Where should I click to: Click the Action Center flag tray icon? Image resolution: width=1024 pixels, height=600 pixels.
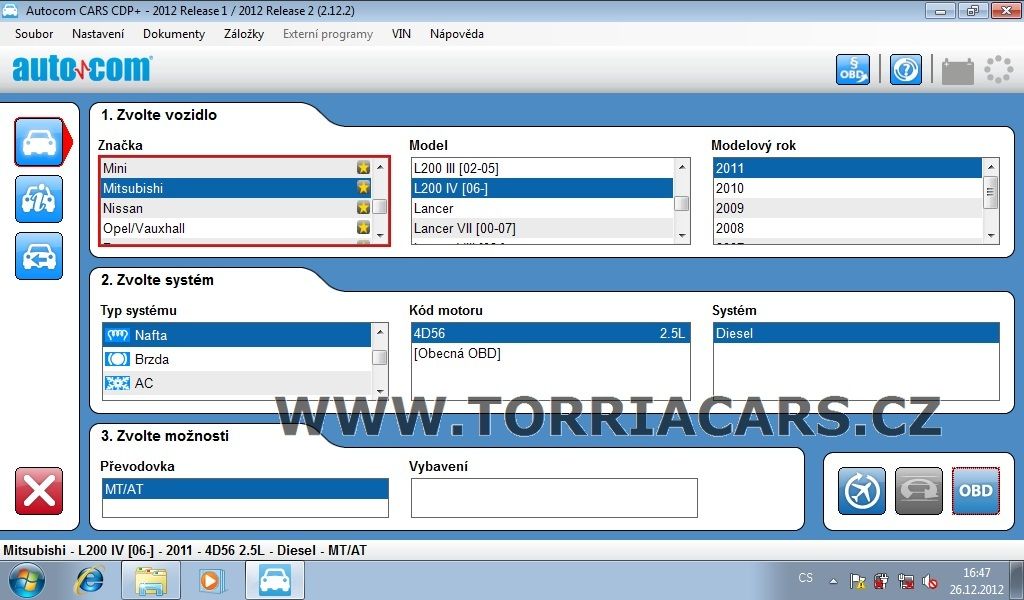click(857, 581)
